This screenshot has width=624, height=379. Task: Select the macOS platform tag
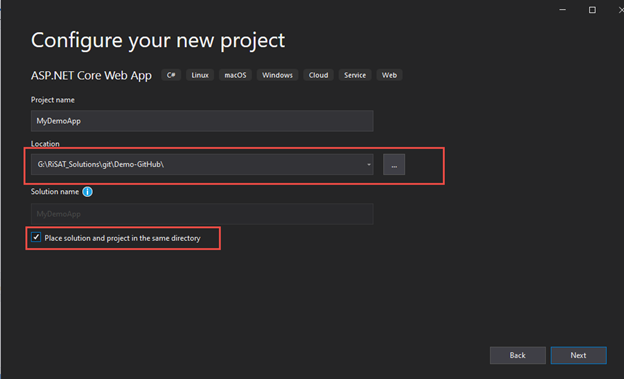[x=235, y=75]
